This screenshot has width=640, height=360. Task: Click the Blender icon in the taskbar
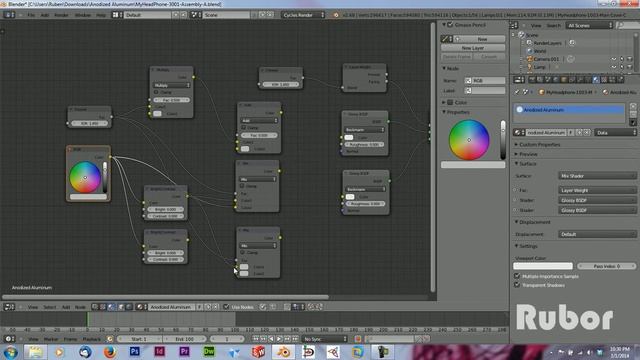(283, 351)
